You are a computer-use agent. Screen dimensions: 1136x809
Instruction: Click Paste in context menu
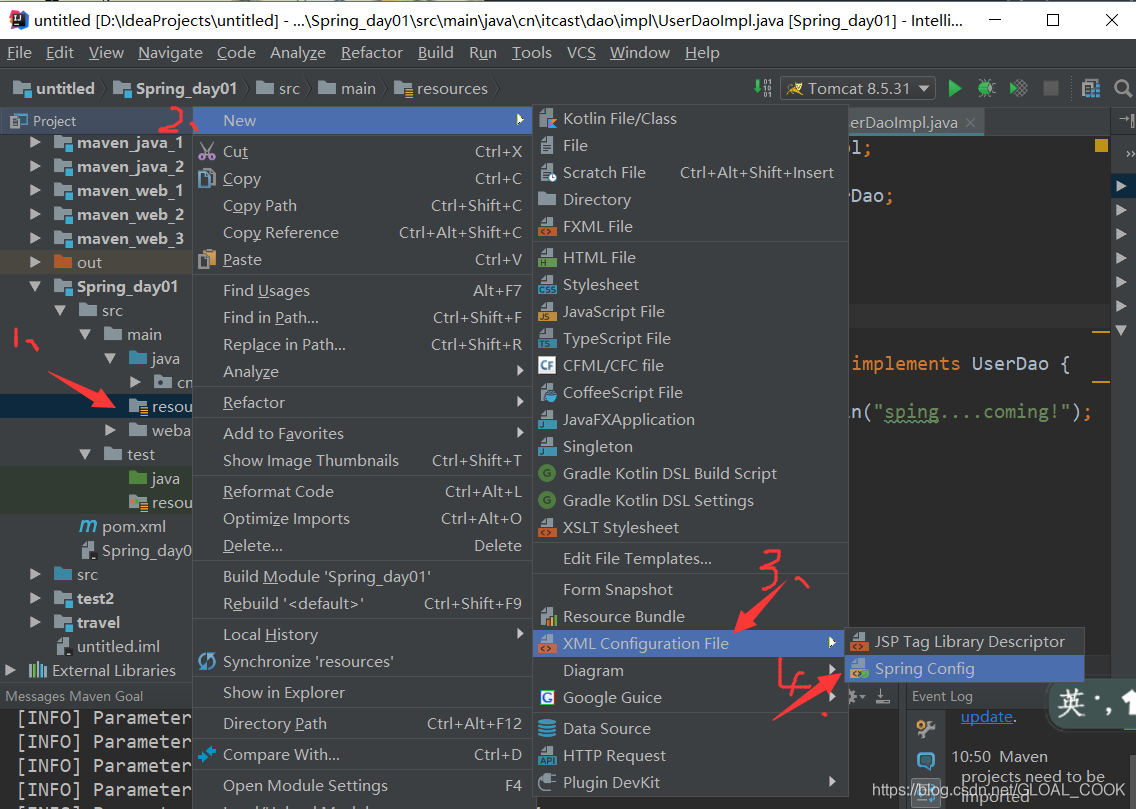(362, 259)
